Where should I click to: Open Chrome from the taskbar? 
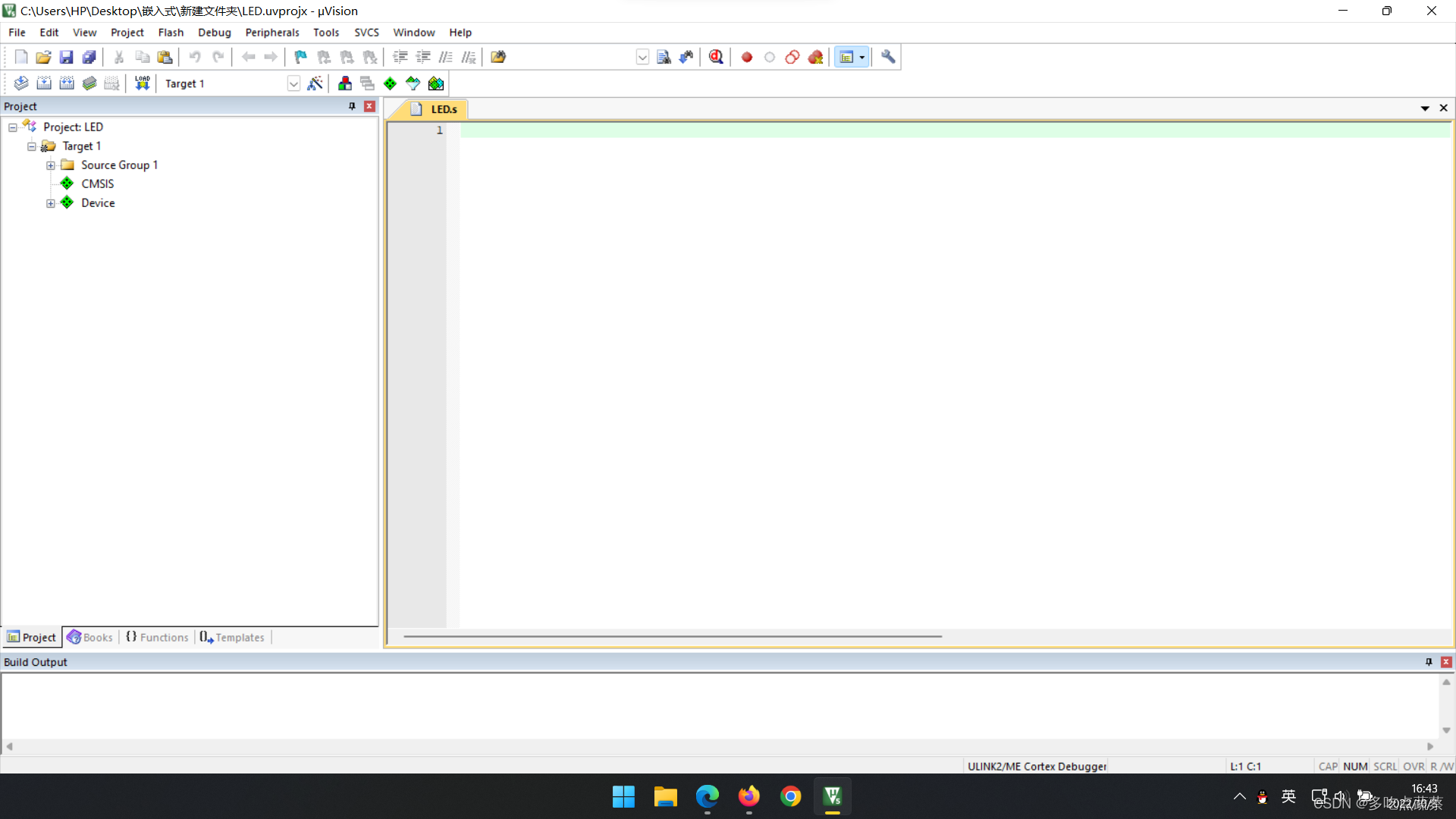tap(790, 796)
